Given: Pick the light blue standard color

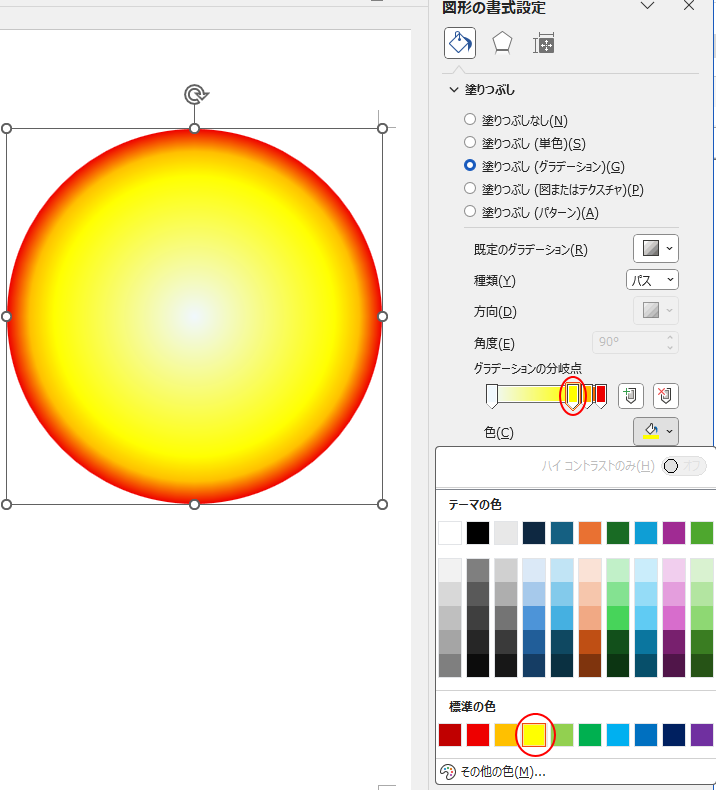Looking at the screenshot, I should pos(618,735).
